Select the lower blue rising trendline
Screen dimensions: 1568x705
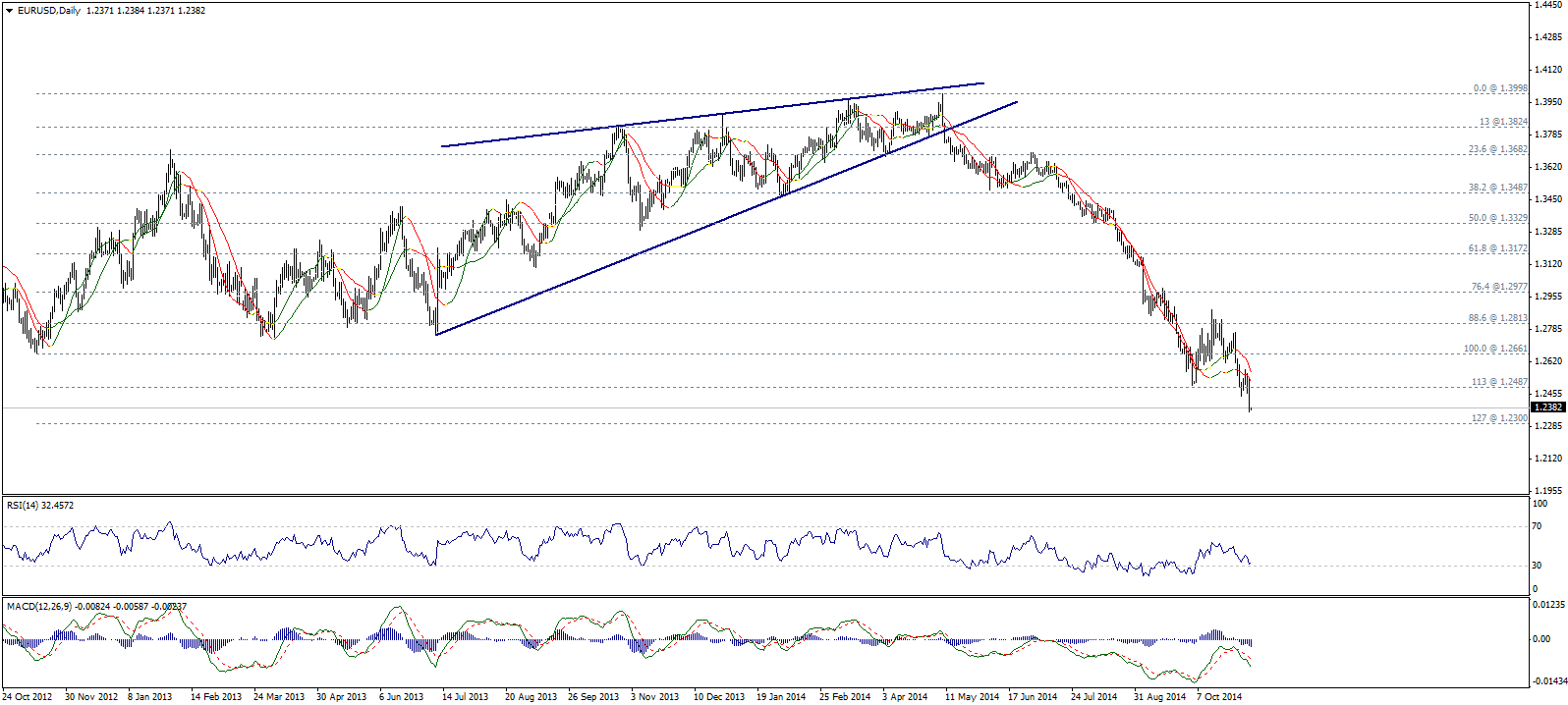point(726,217)
